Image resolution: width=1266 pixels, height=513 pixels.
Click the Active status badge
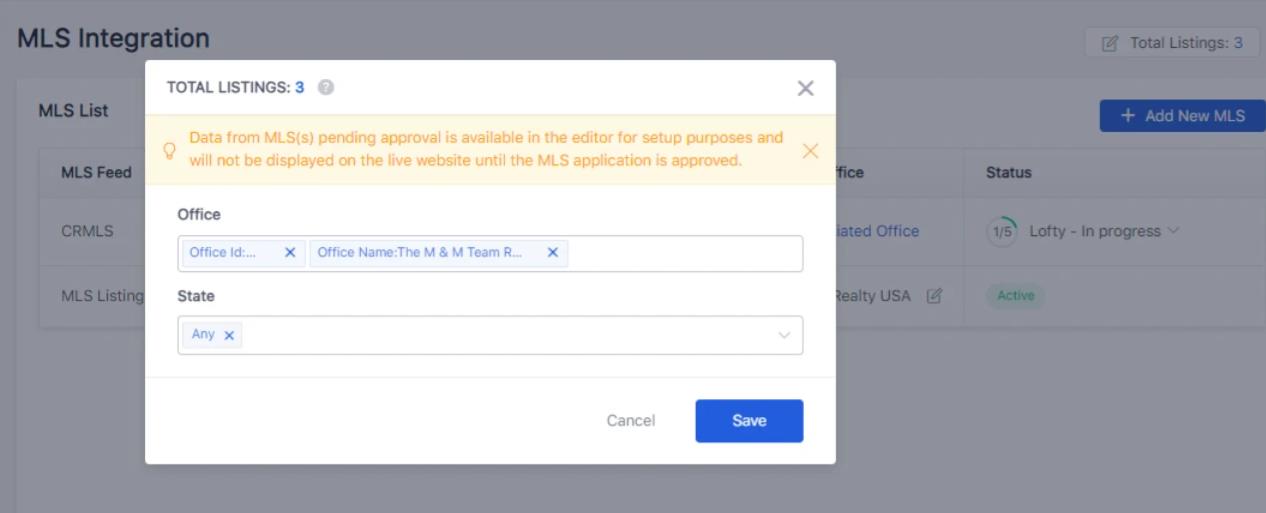tap(1015, 296)
